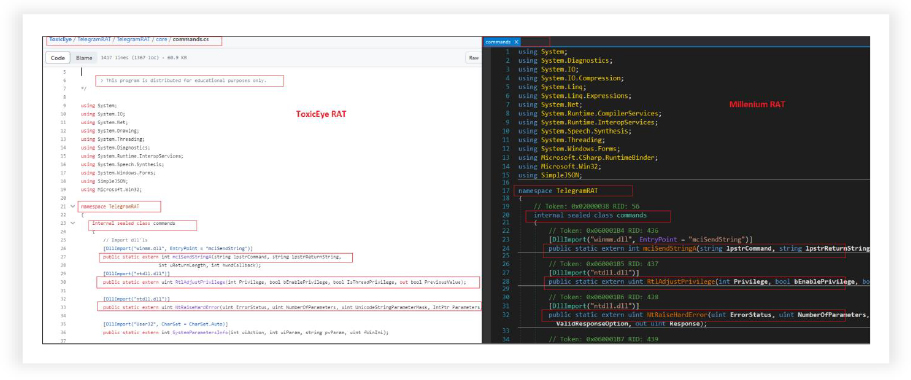Click the 'ValidResponseOption, out uint Response' line
Screen dimensions: 911x380
tap(632, 324)
